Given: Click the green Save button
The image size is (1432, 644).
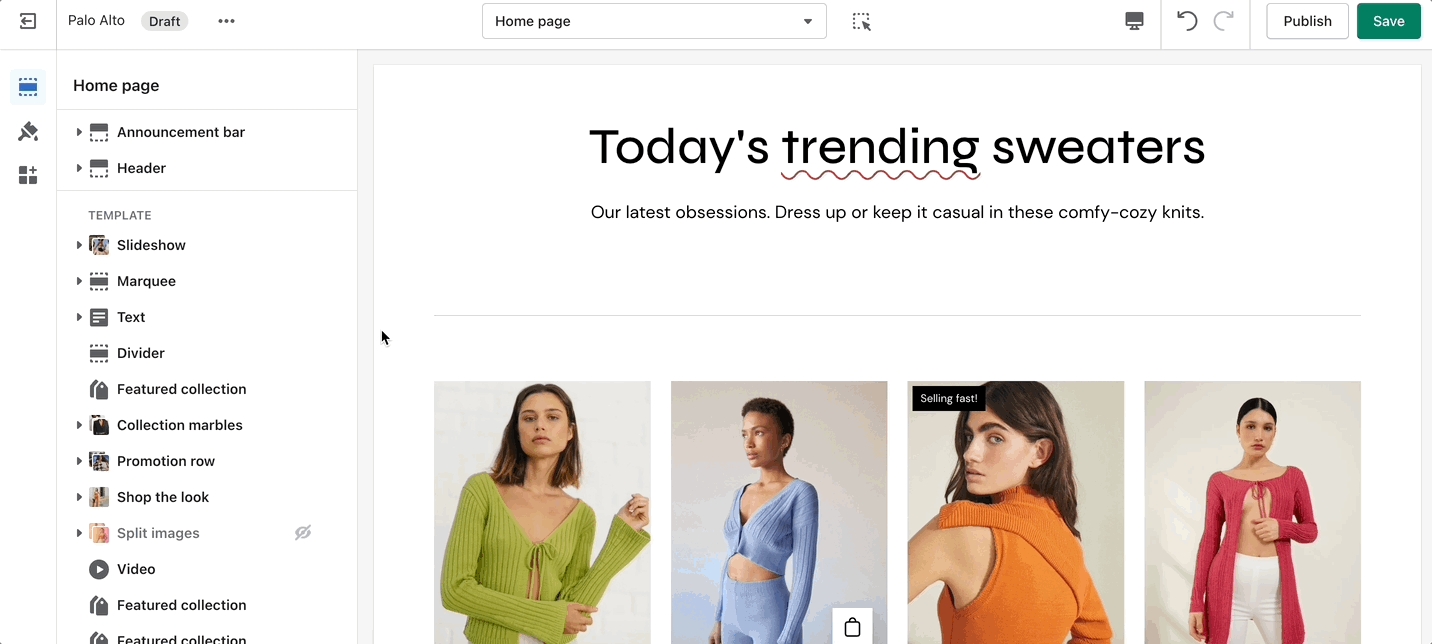Looking at the screenshot, I should pyautogui.click(x=1388, y=21).
